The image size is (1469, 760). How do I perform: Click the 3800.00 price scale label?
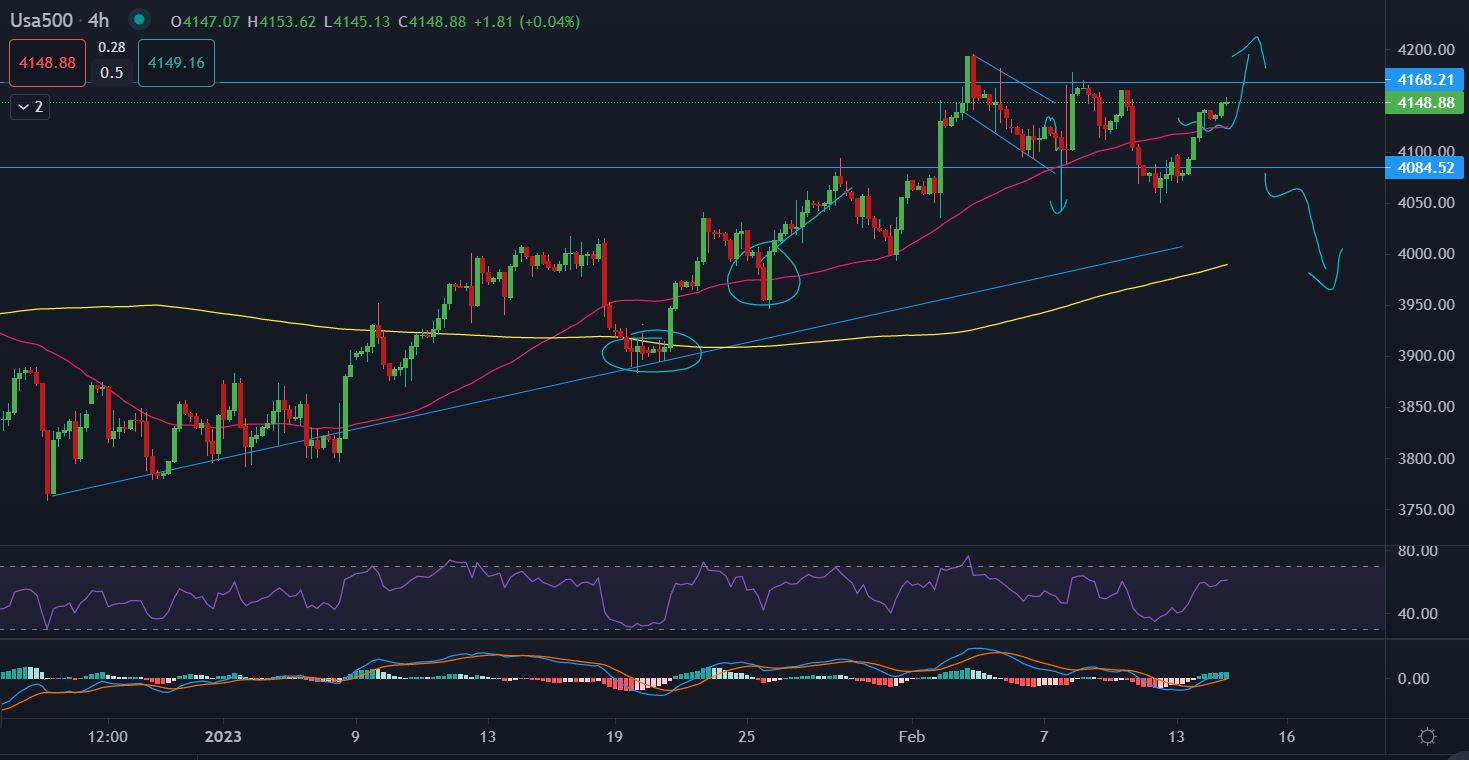tap(1424, 459)
